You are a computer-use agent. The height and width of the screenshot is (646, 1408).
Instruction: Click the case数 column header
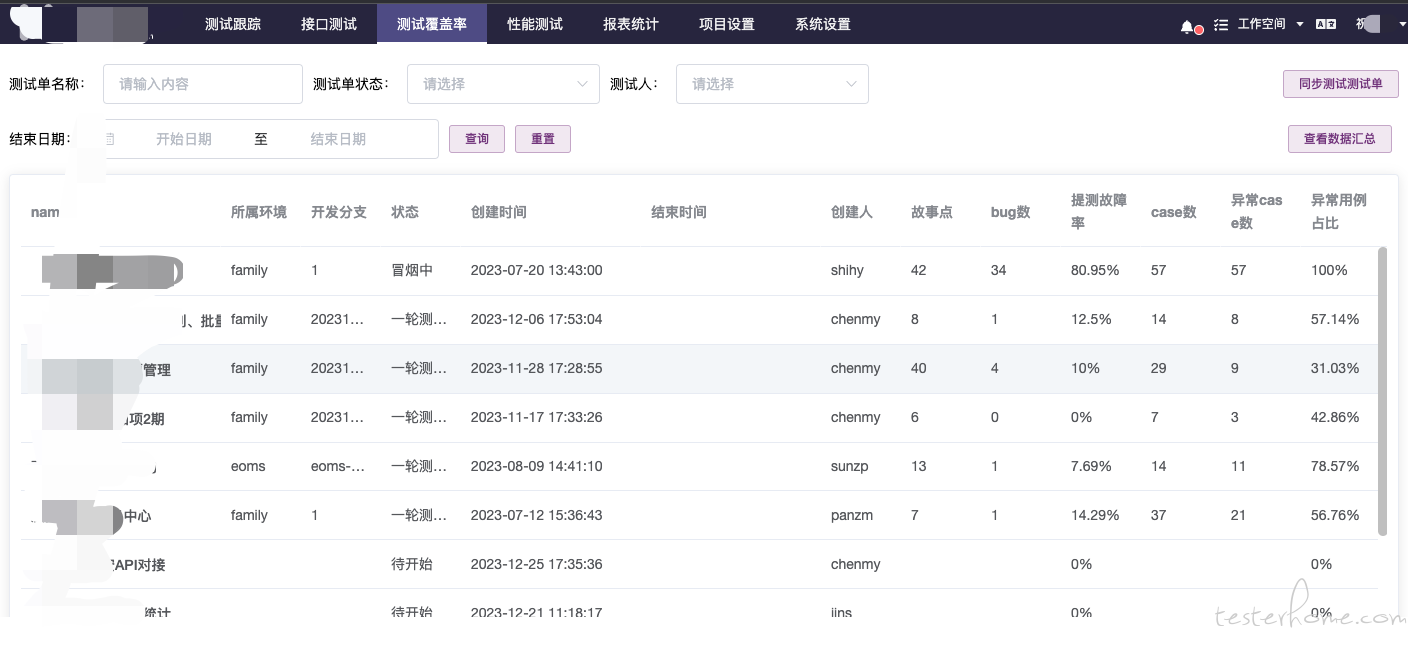click(1174, 212)
